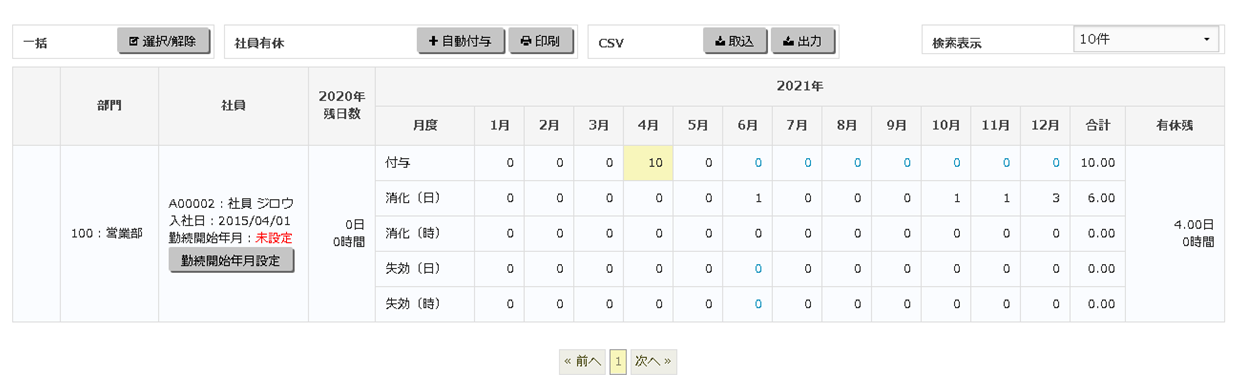Open the December 付与 blue 0 link
The height and width of the screenshot is (375, 1234).
(x=1056, y=163)
